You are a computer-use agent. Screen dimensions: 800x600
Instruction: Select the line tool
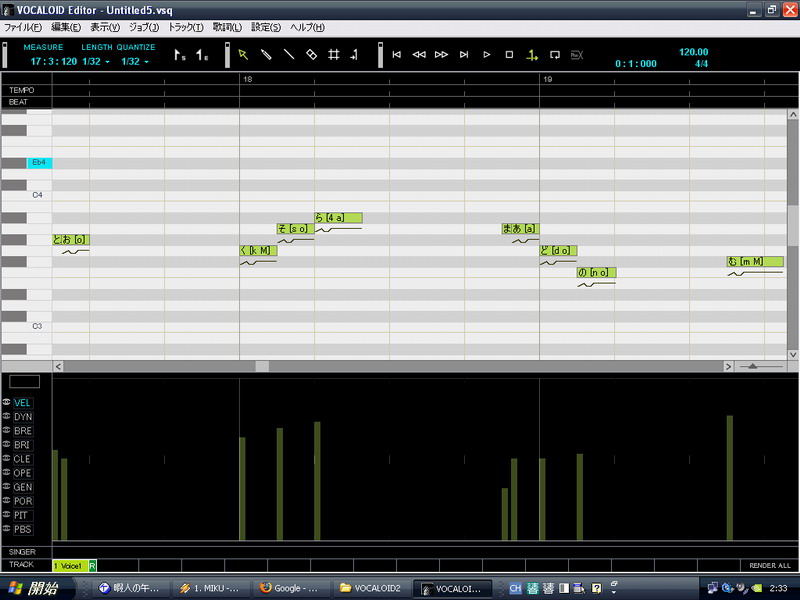pos(289,55)
